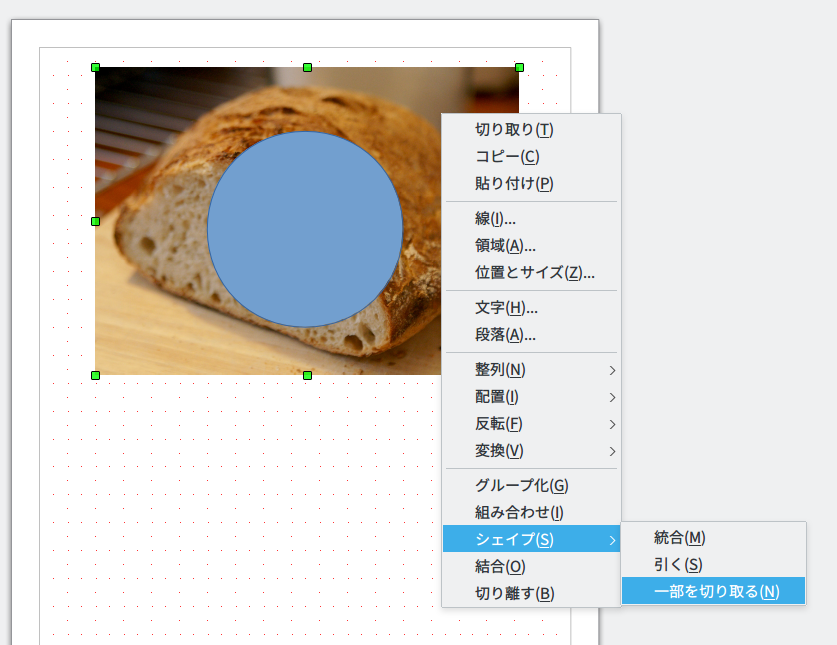Select 文字(H)... menu entry
Image resolution: width=837 pixels, height=645 pixels.
pyautogui.click(x=532, y=308)
